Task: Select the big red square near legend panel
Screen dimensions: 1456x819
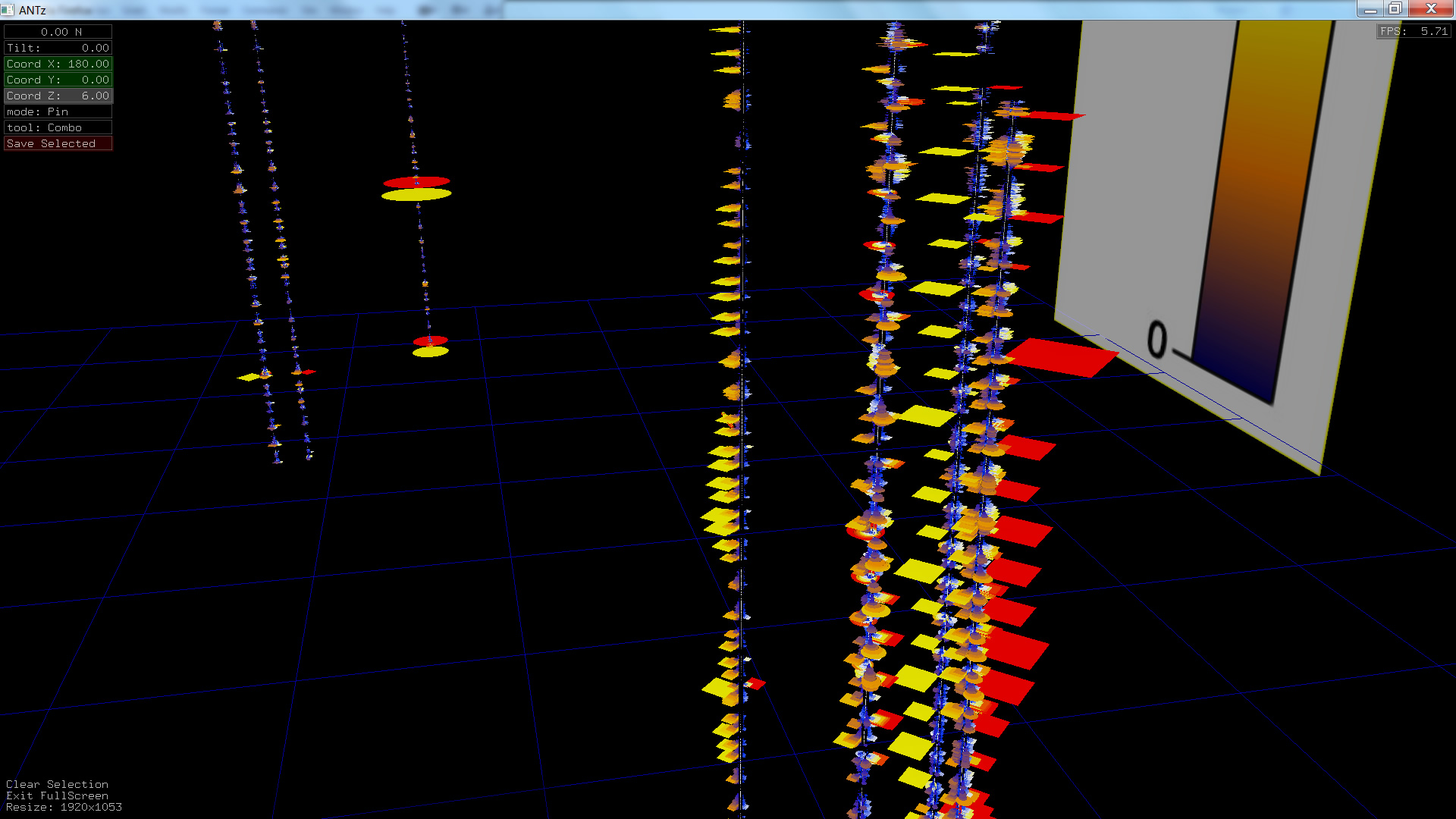Action: [x=1062, y=357]
